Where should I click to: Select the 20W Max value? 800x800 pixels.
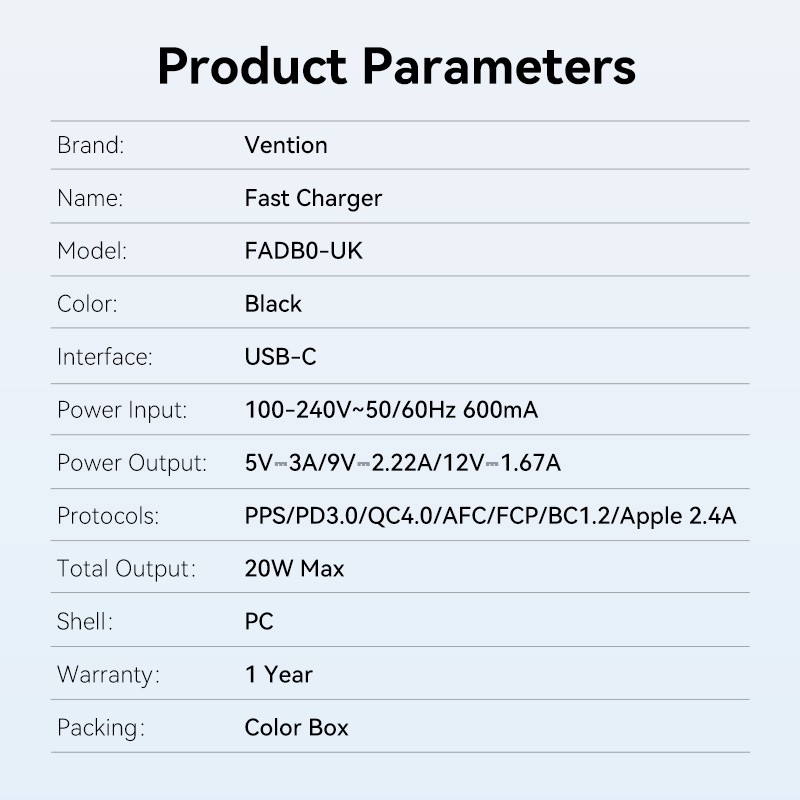click(294, 569)
